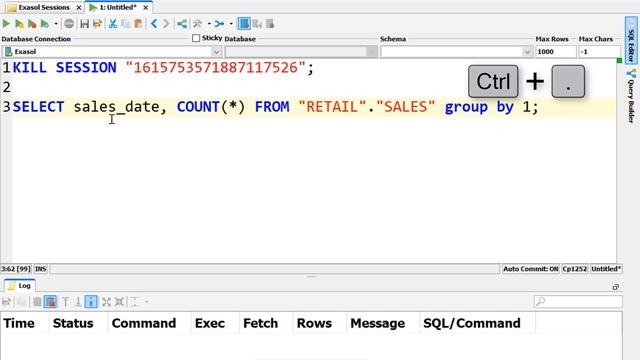The height and width of the screenshot is (360, 640).
Task: Open the dropdown beside the merging-arrows icon
Action: coord(231,24)
